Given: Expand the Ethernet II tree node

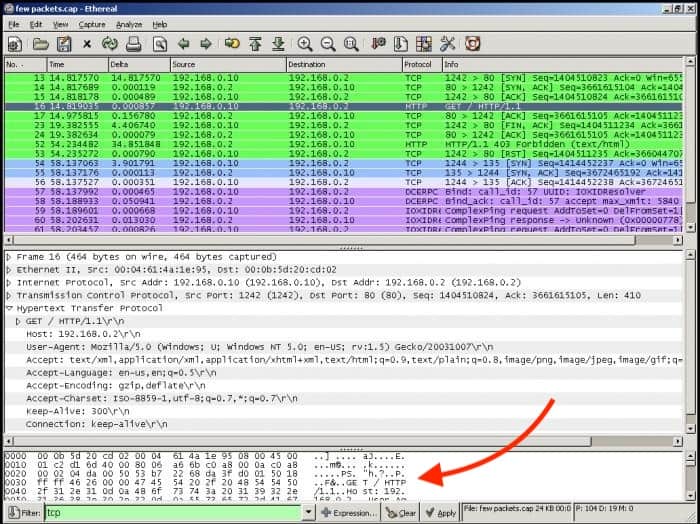Looking at the screenshot, I should click(x=9, y=270).
